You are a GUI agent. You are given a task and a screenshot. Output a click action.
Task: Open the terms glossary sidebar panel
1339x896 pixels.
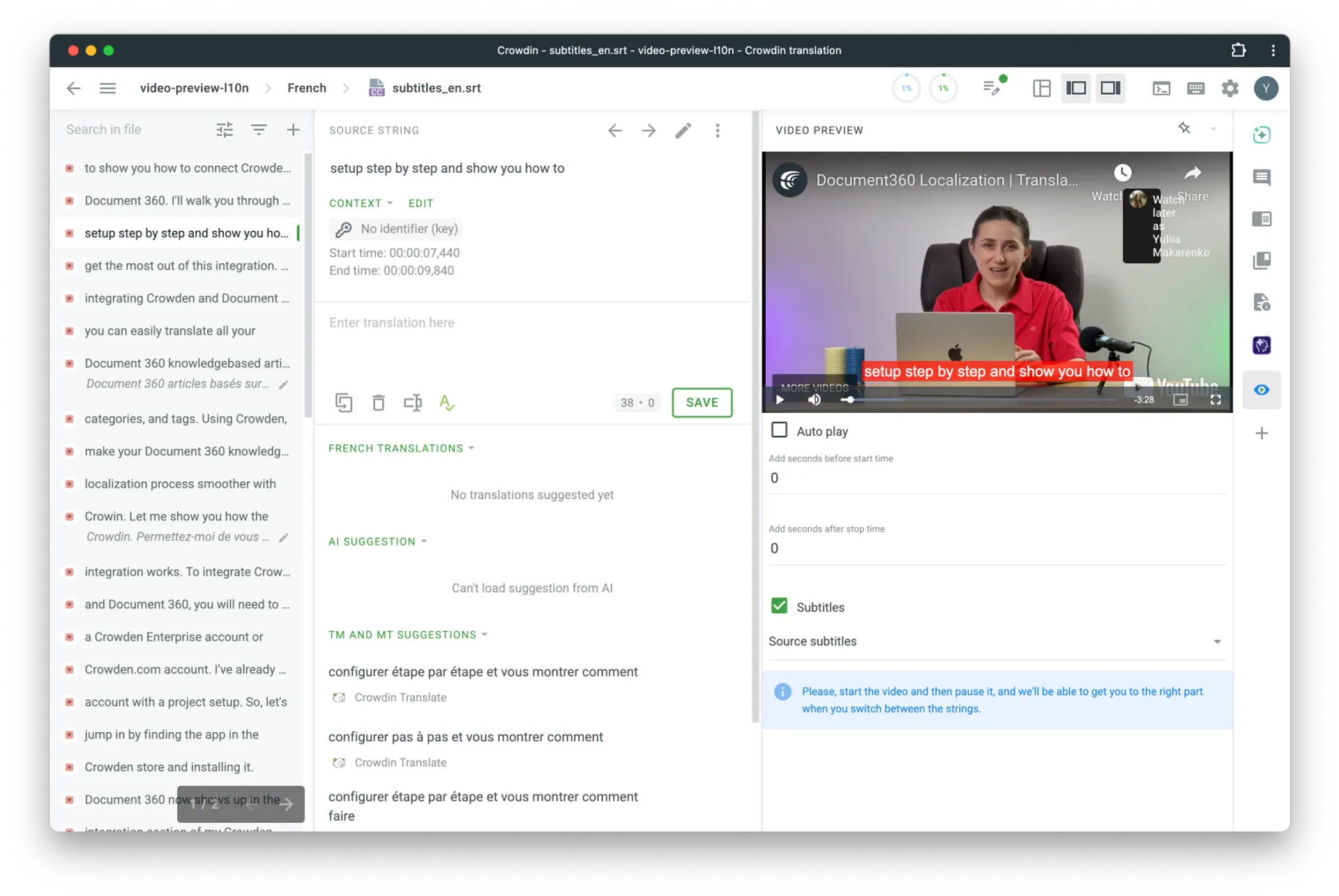pyautogui.click(x=1262, y=219)
